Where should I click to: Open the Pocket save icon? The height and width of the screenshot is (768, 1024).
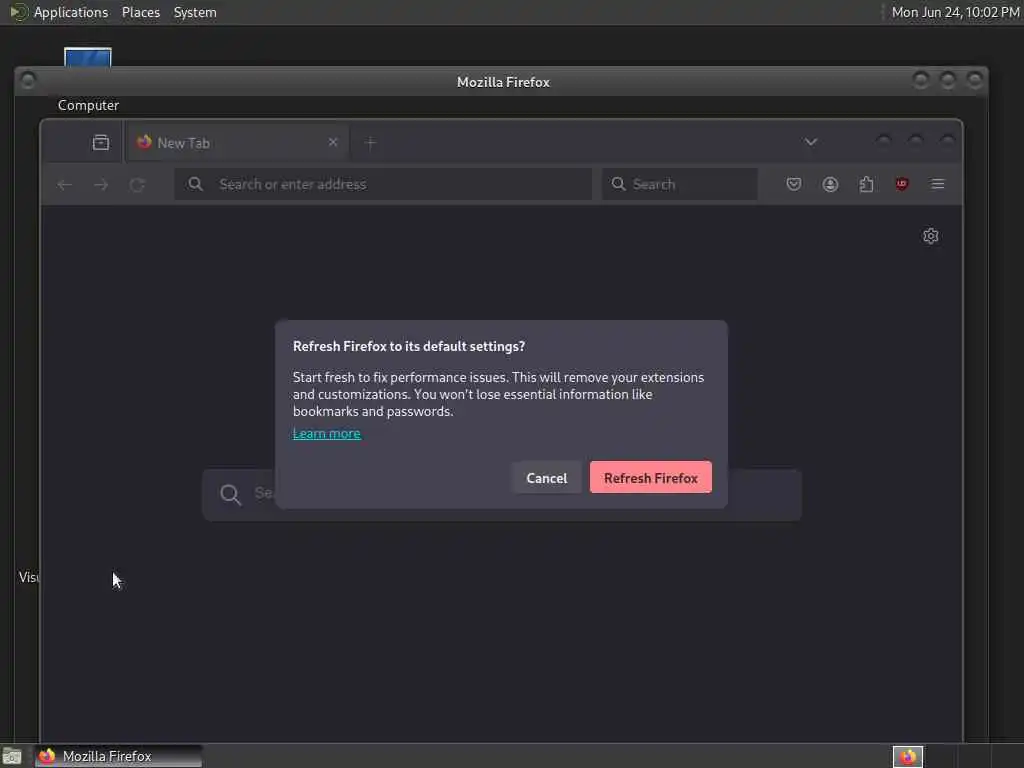click(793, 184)
